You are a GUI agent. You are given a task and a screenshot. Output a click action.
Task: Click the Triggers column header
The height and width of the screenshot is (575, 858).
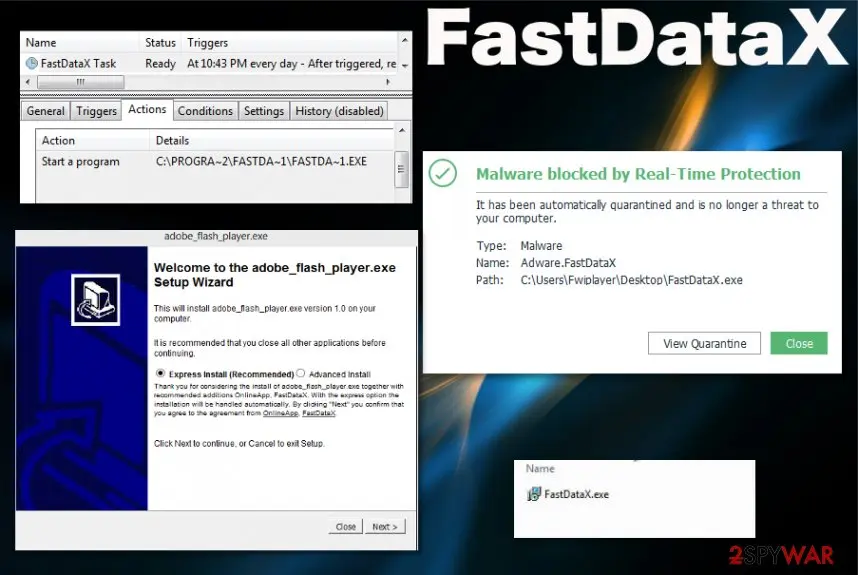coord(289,43)
